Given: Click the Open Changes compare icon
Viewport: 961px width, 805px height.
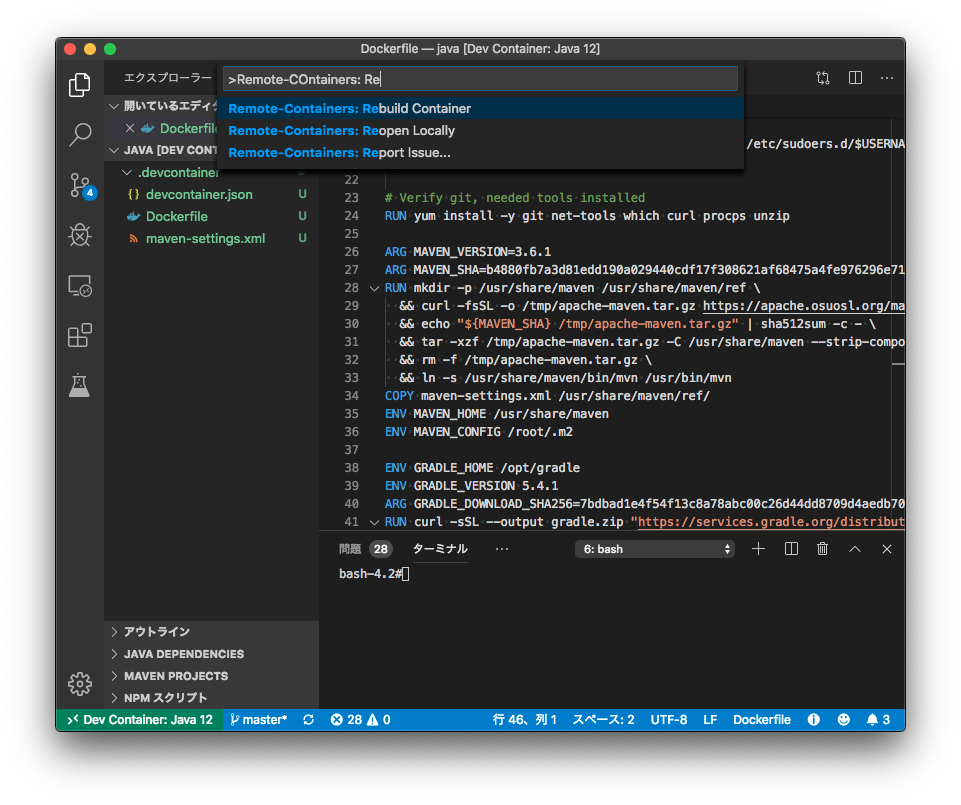Looking at the screenshot, I should pyautogui.click(x=822, y=78).
